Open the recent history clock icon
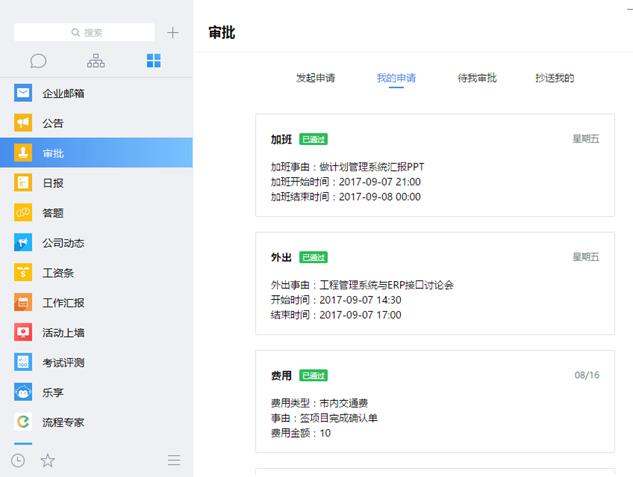This screenshot has width=633, height=477. pos(18,460)
